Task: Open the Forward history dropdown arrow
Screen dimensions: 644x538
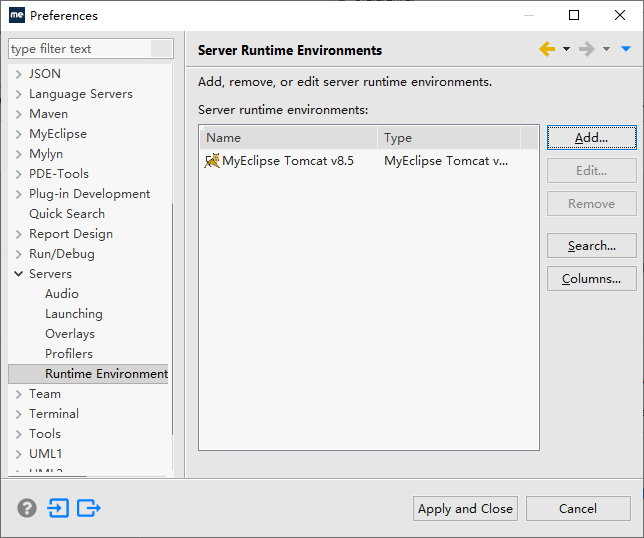Action: [606, 49]
